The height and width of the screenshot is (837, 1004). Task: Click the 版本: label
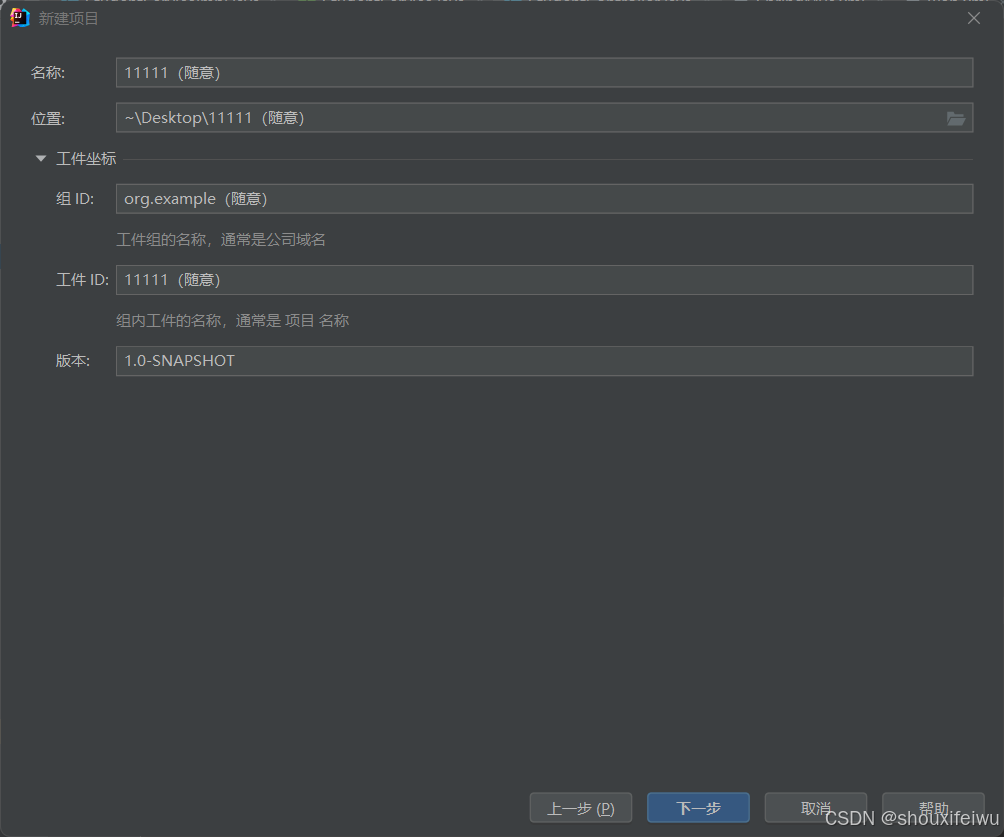tap(73, 361)
